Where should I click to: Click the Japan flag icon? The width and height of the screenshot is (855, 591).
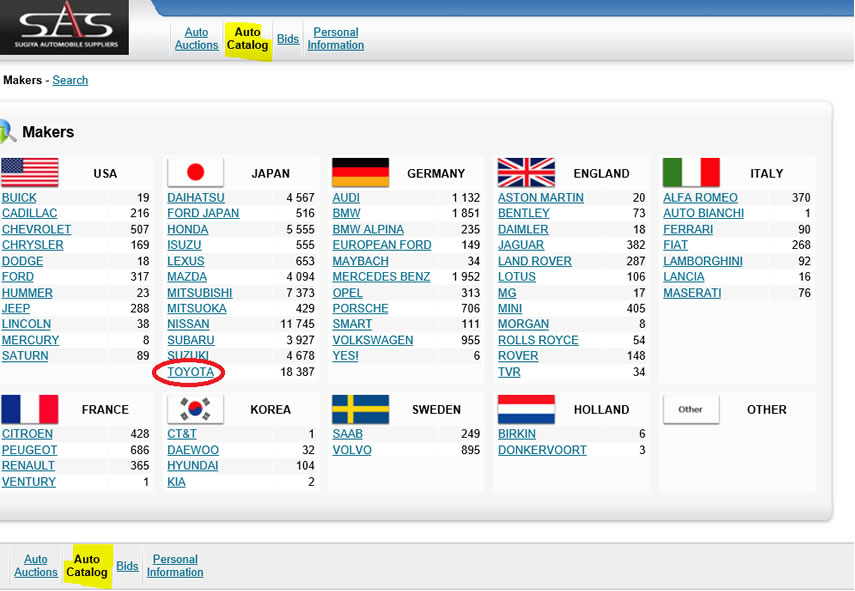tap(195, 173)
